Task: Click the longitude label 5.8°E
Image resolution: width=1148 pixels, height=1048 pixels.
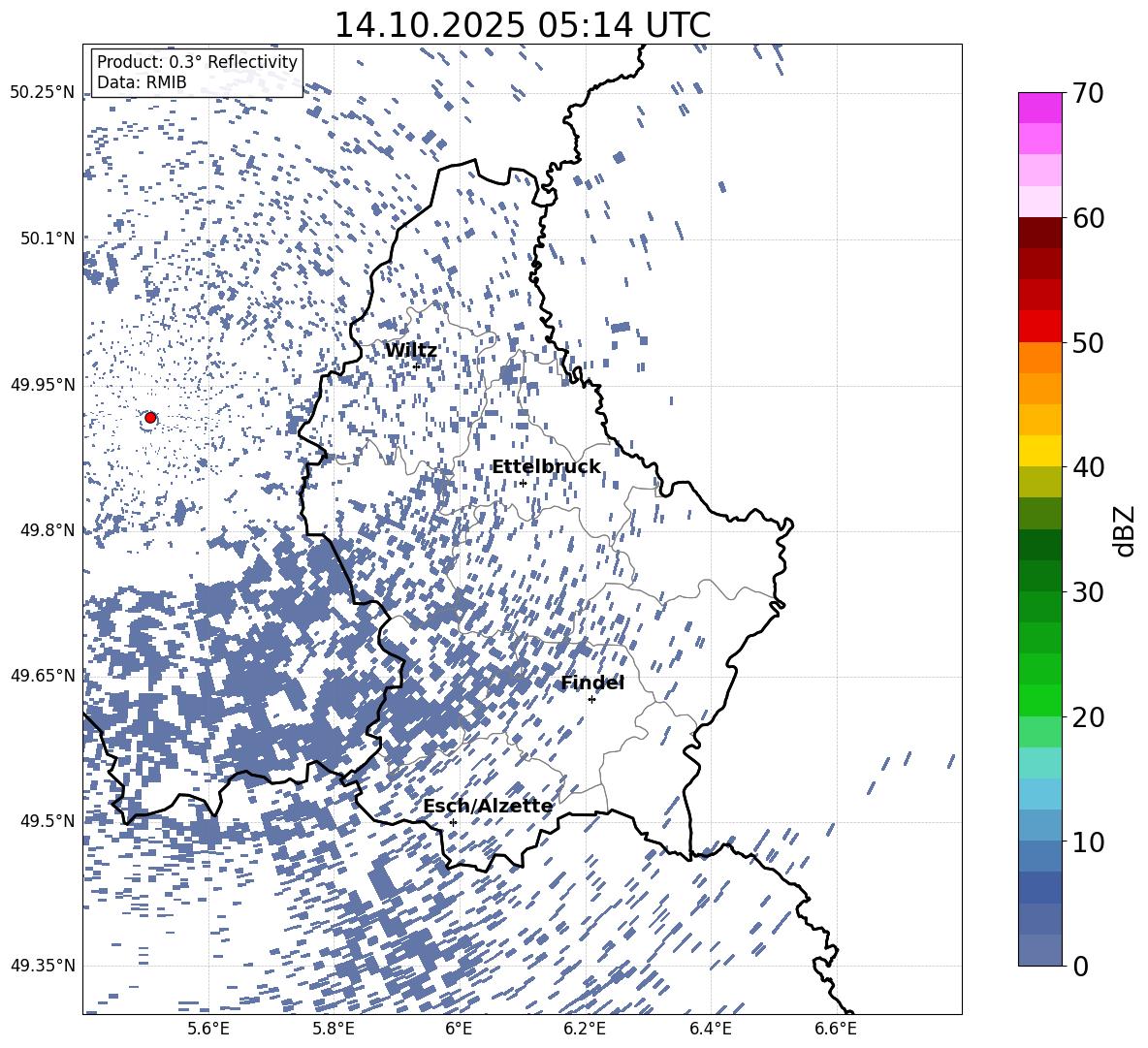Action: pos(334,1029)
